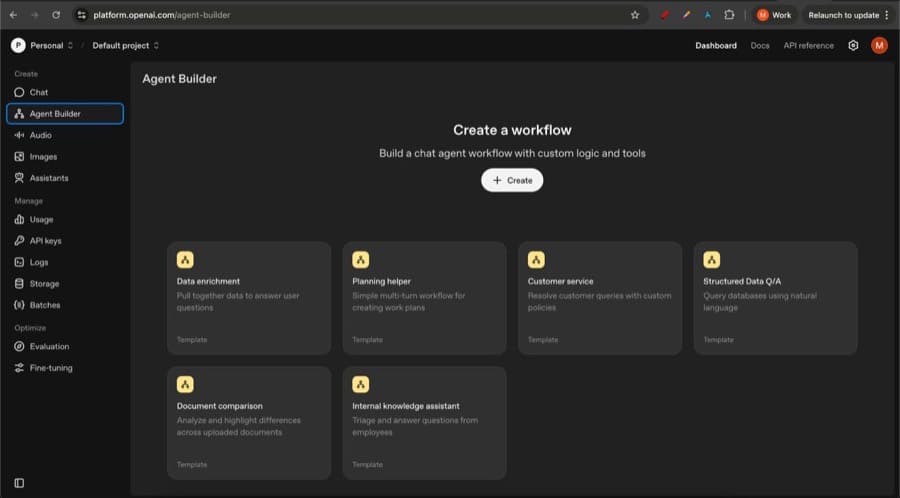Viewport: 900px width, 498px height.
Task: Click 'Query databases using natural language' text
Action: point(760,302)
